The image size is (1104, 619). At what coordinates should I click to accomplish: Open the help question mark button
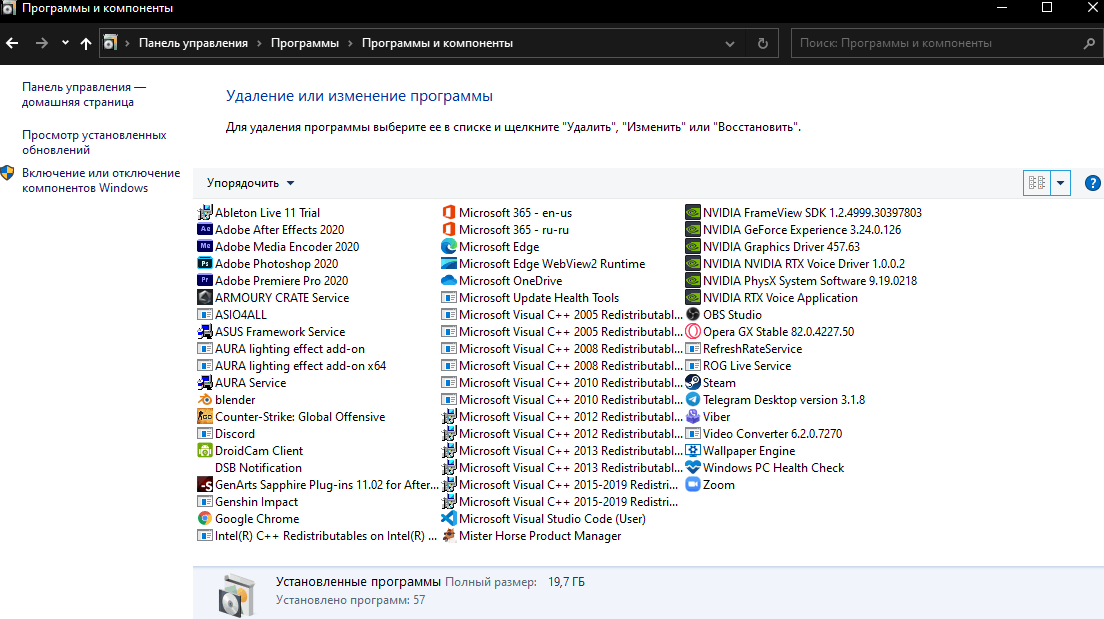(1092, 183)
